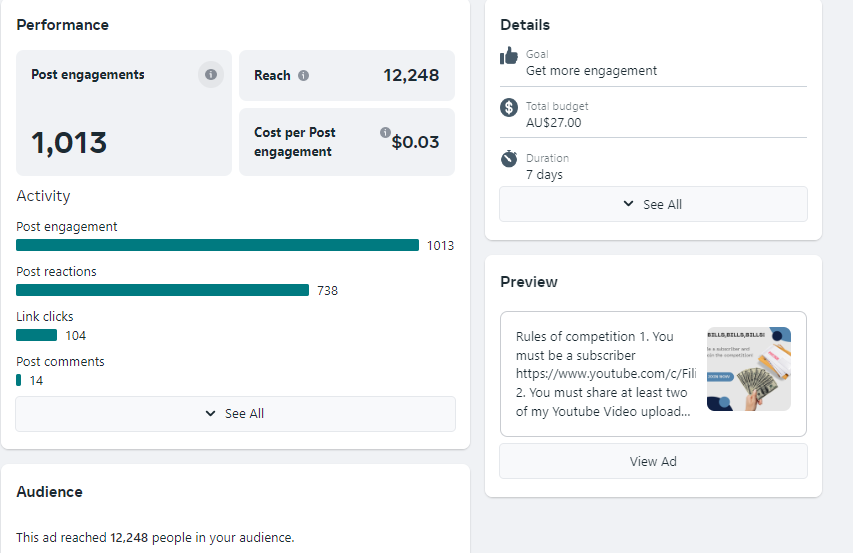Click the View Ad button
The image size is (853, 553).
click(x=653, y=461)
